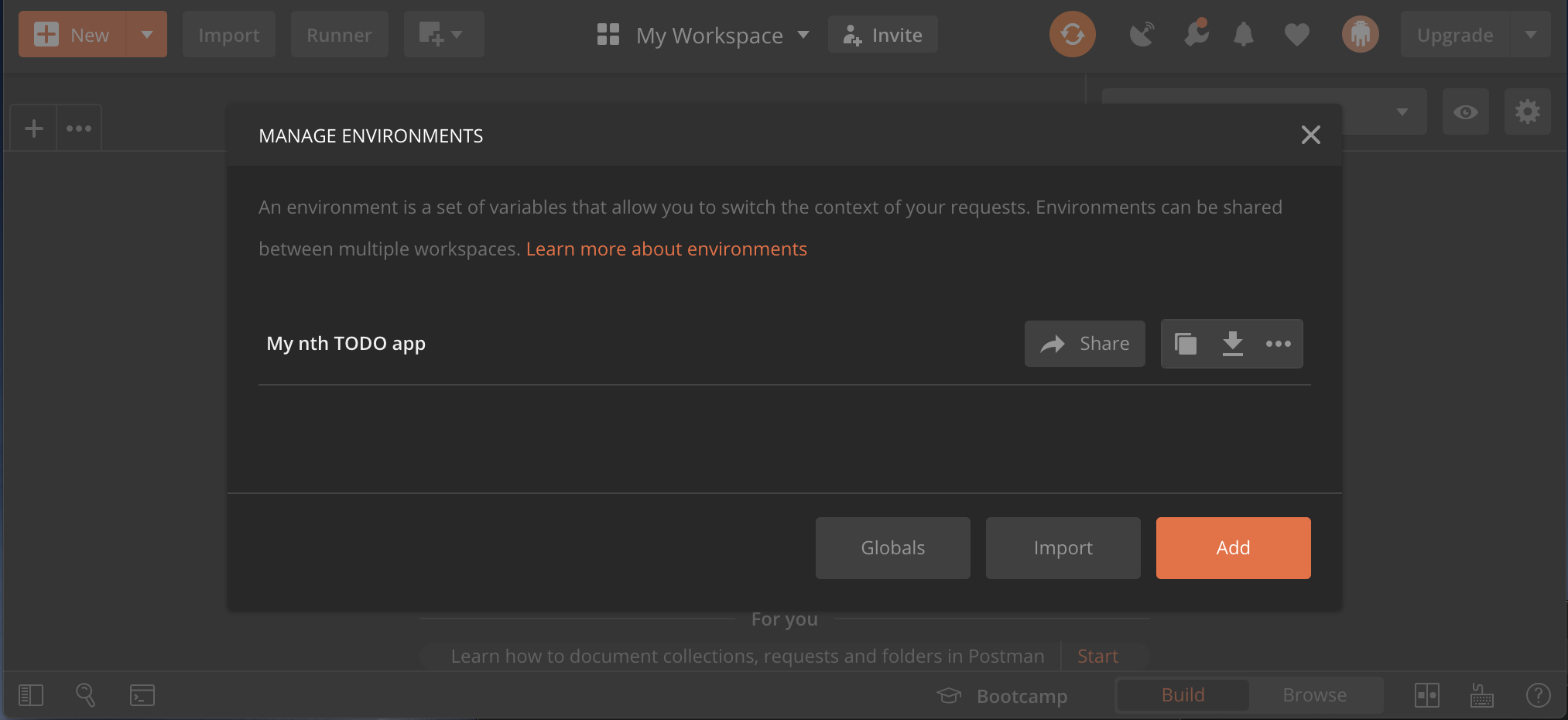
Task: Open Find and Replace magnifier icon
Action: point(85,695)
